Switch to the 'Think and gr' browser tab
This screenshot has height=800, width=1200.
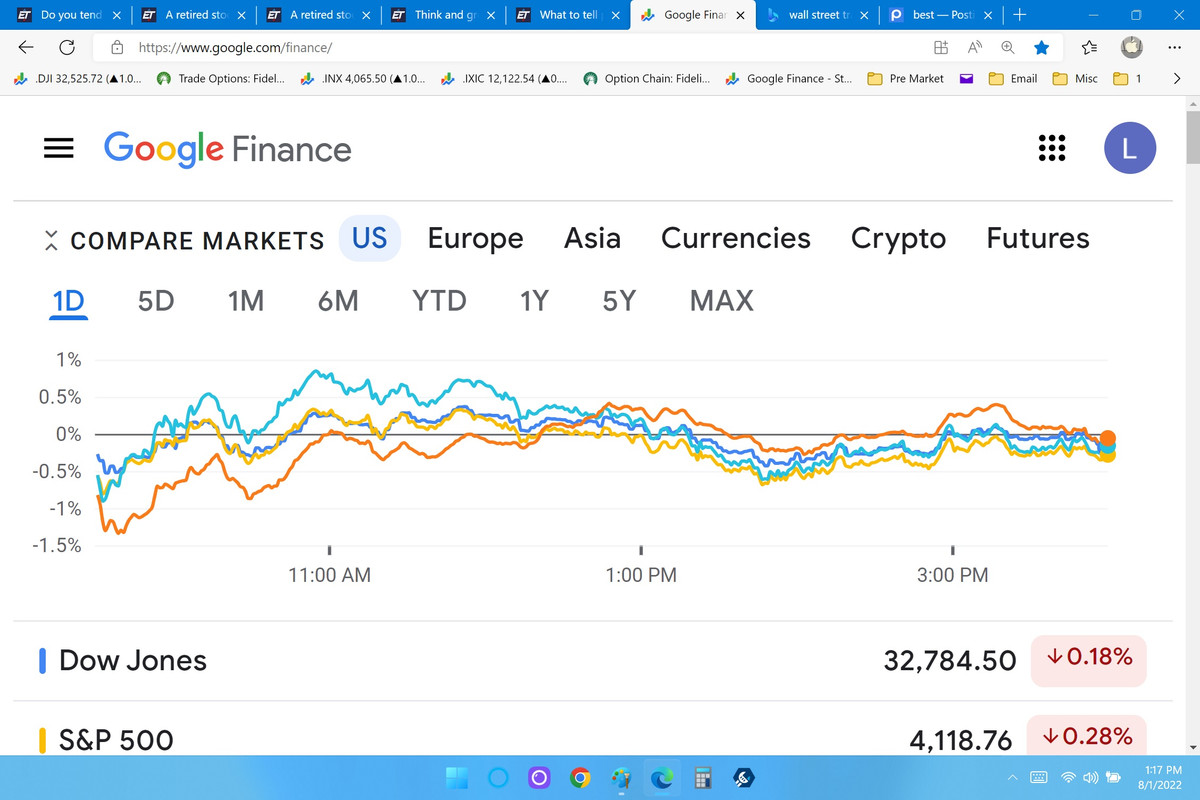tap(442, 15)
